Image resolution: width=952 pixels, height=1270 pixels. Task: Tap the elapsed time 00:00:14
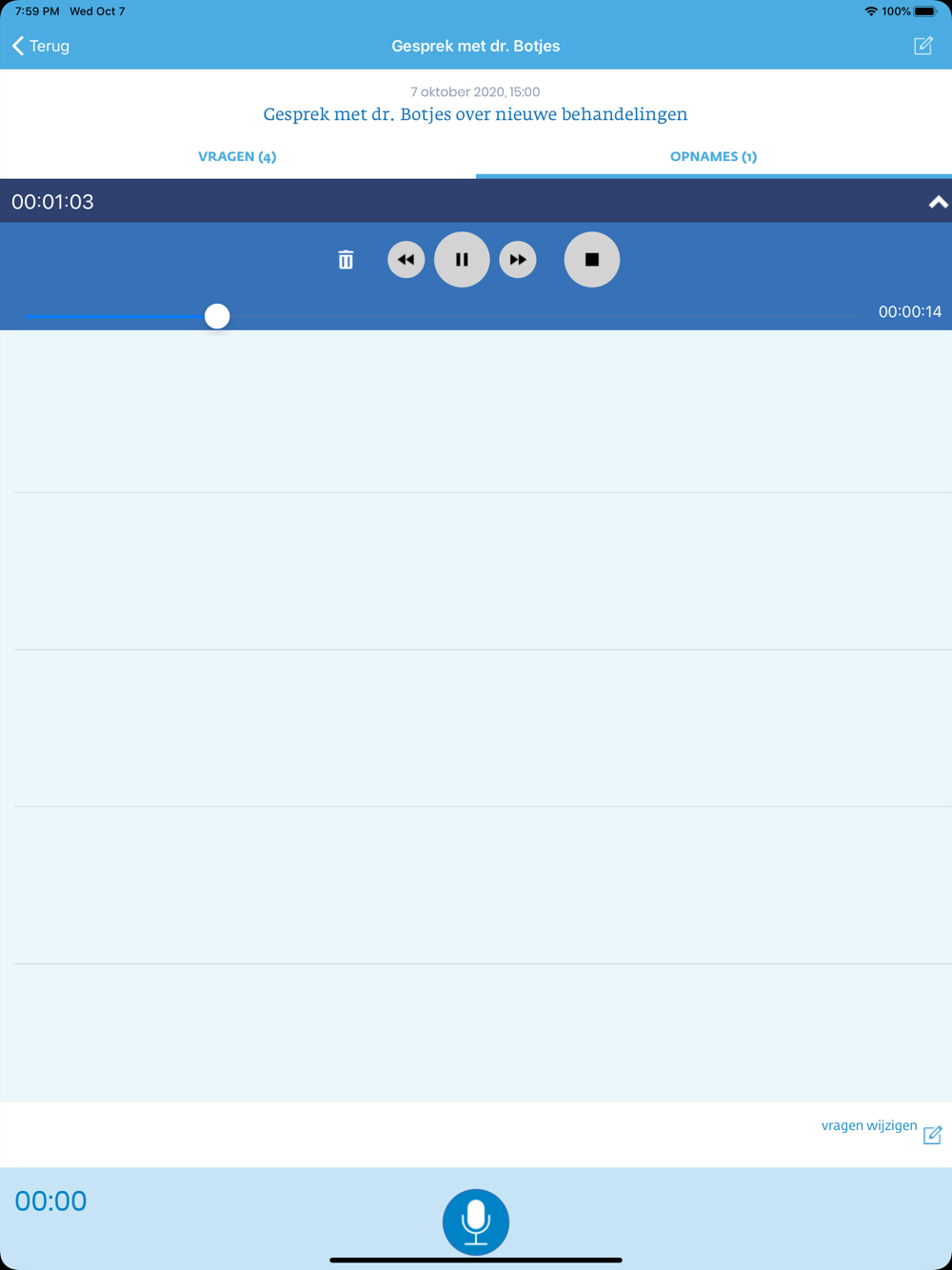[x=910, y=312]
